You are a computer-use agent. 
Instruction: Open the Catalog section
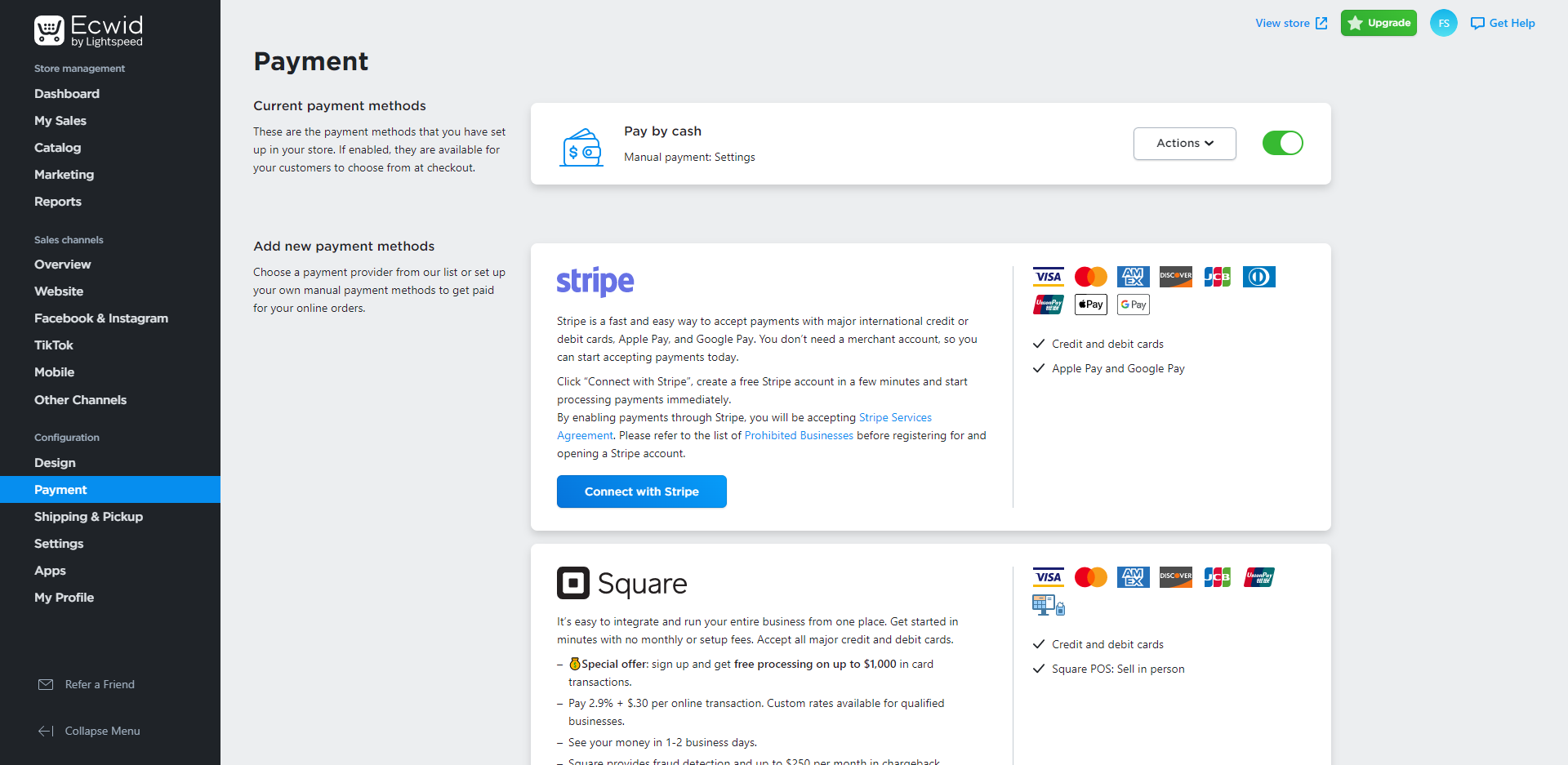click(57, 148)
